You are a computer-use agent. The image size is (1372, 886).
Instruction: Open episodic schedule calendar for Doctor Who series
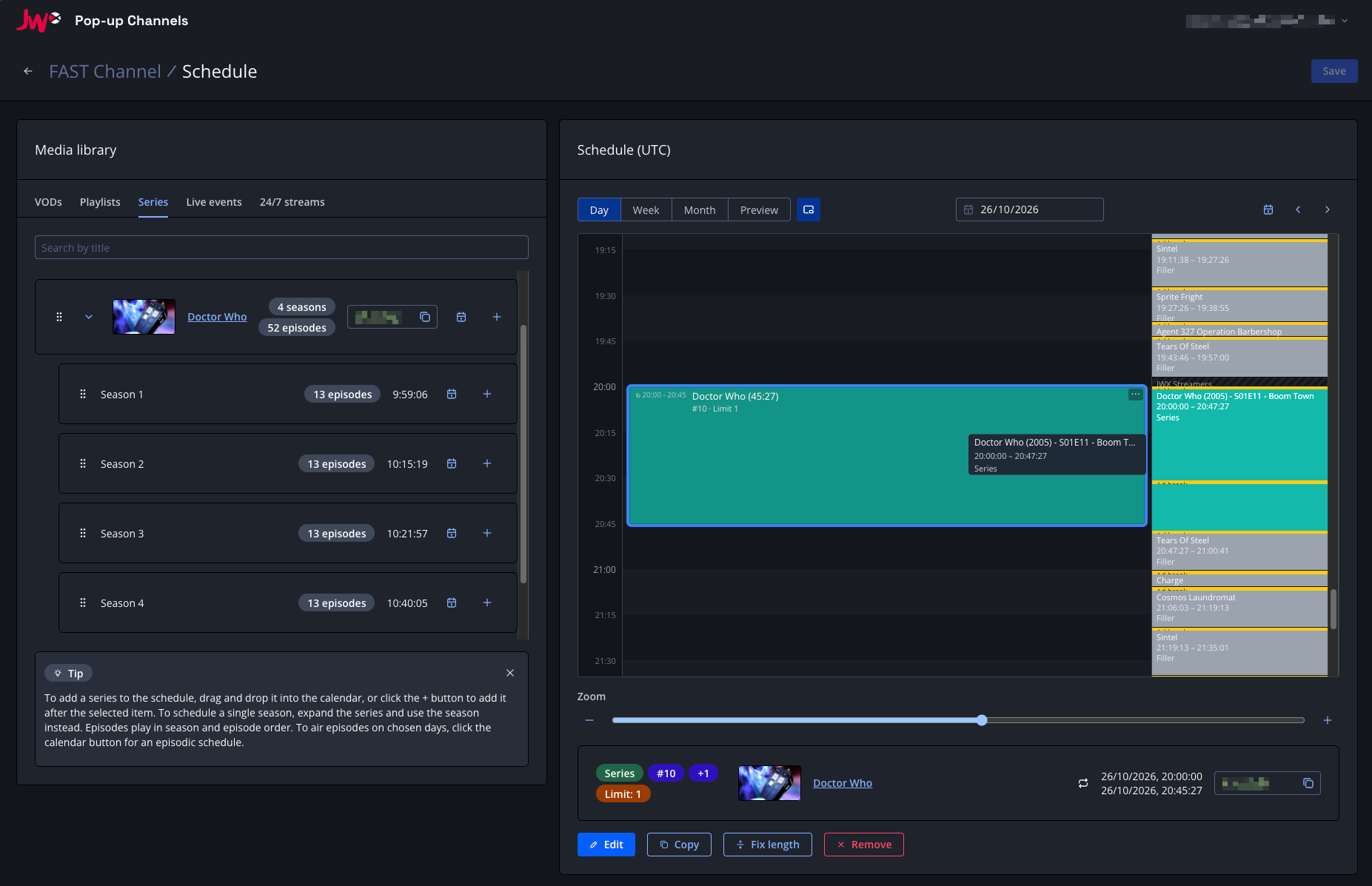[461, 317]
